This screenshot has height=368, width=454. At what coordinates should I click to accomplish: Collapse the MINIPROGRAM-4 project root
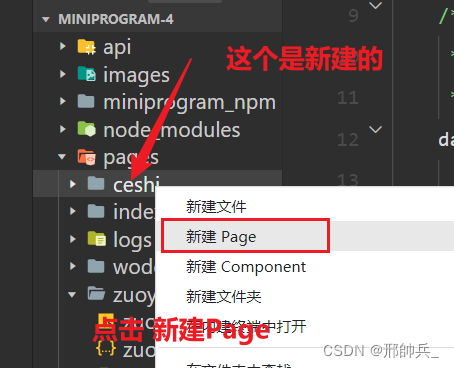click(46, 20)
